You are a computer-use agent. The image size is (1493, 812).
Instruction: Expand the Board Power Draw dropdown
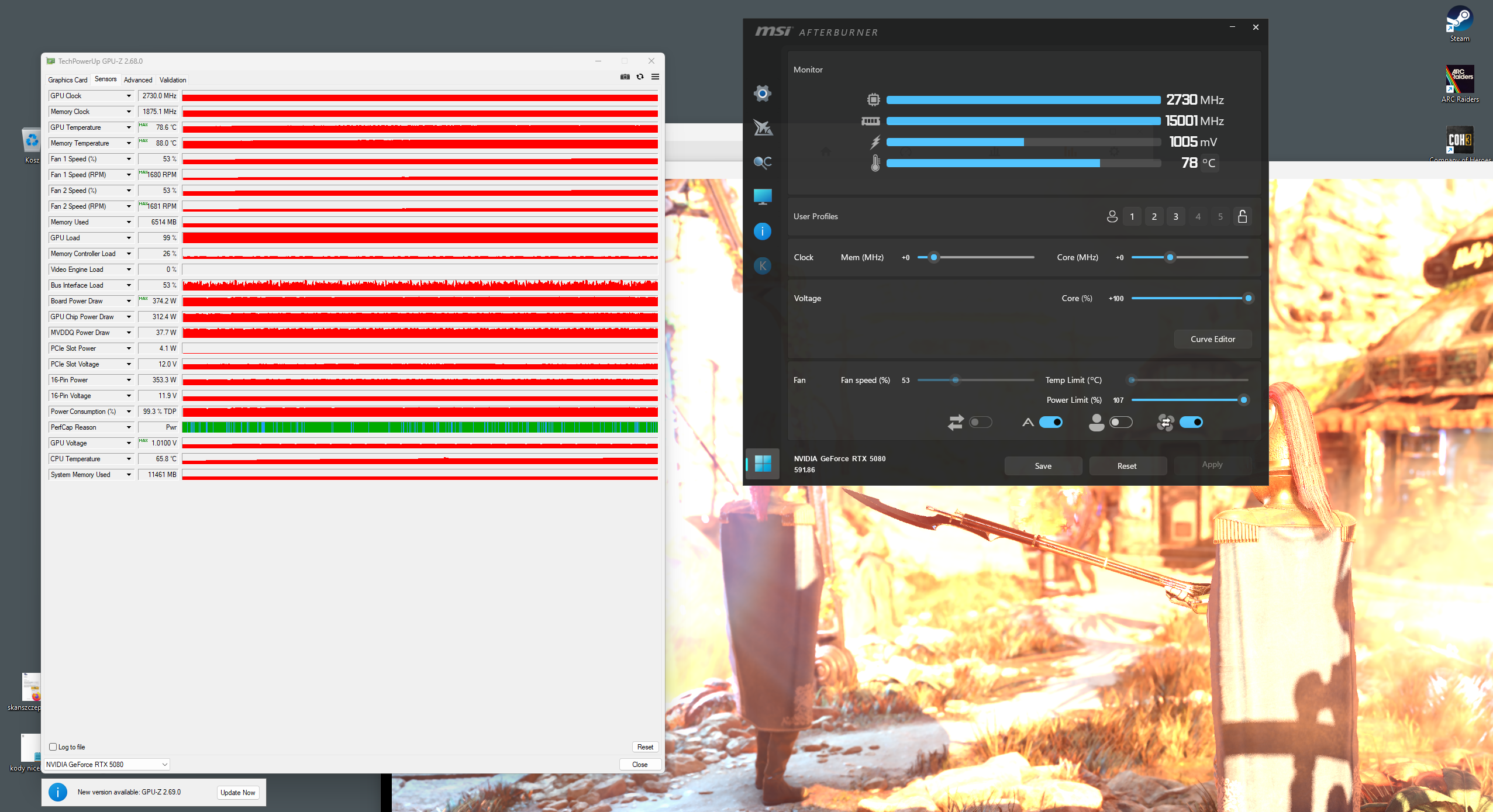click(x=129, y=301)
